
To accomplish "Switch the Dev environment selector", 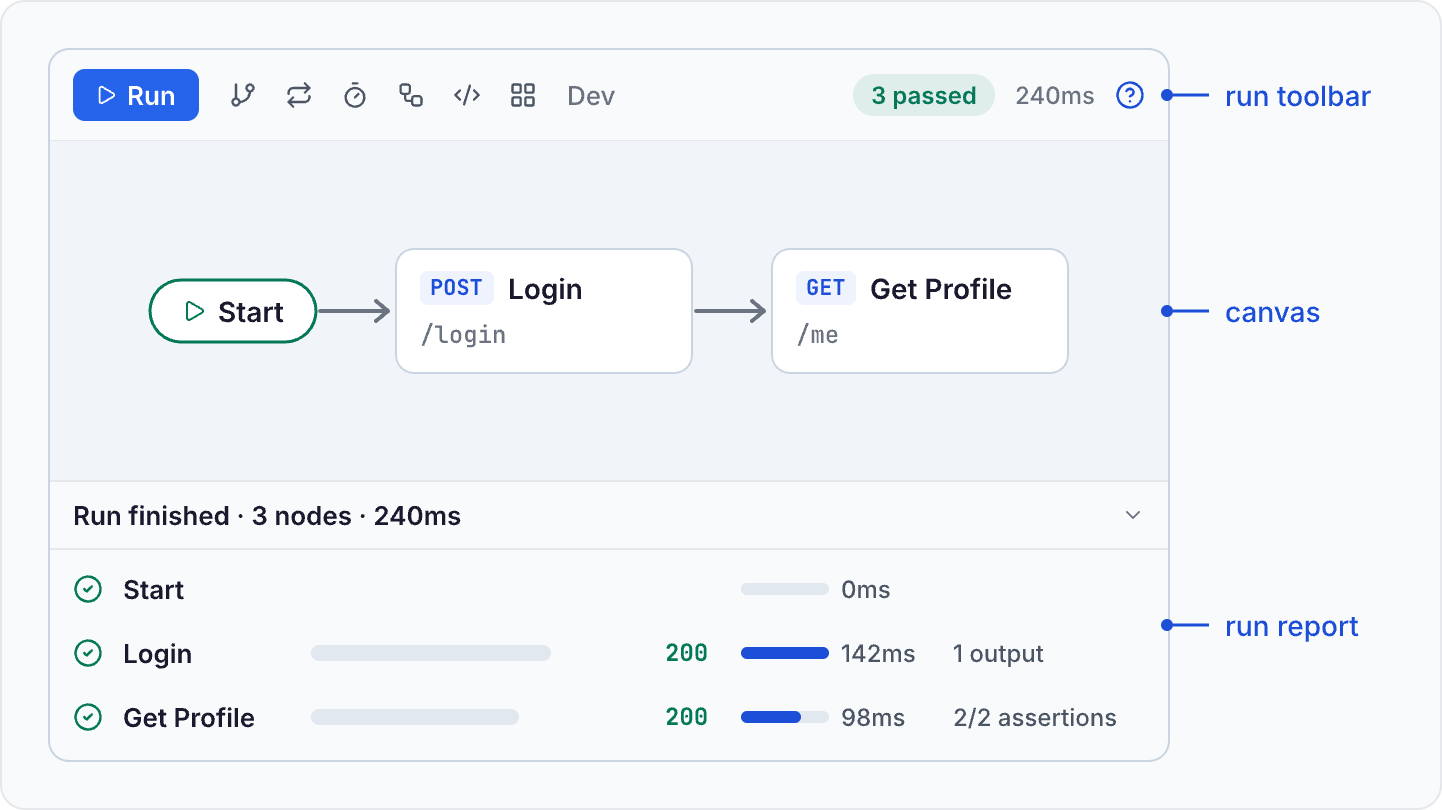I will [x=591, y=96].
